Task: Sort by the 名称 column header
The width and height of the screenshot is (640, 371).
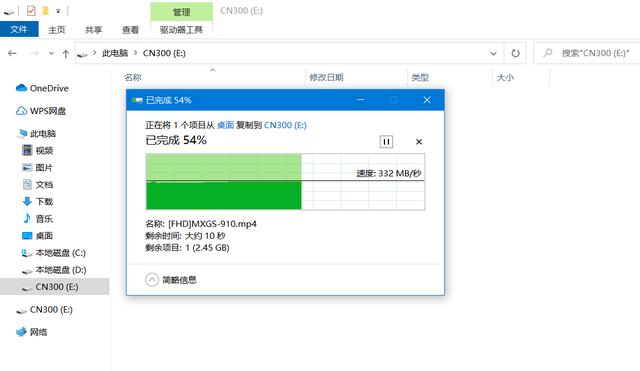Action: point(133,77)
